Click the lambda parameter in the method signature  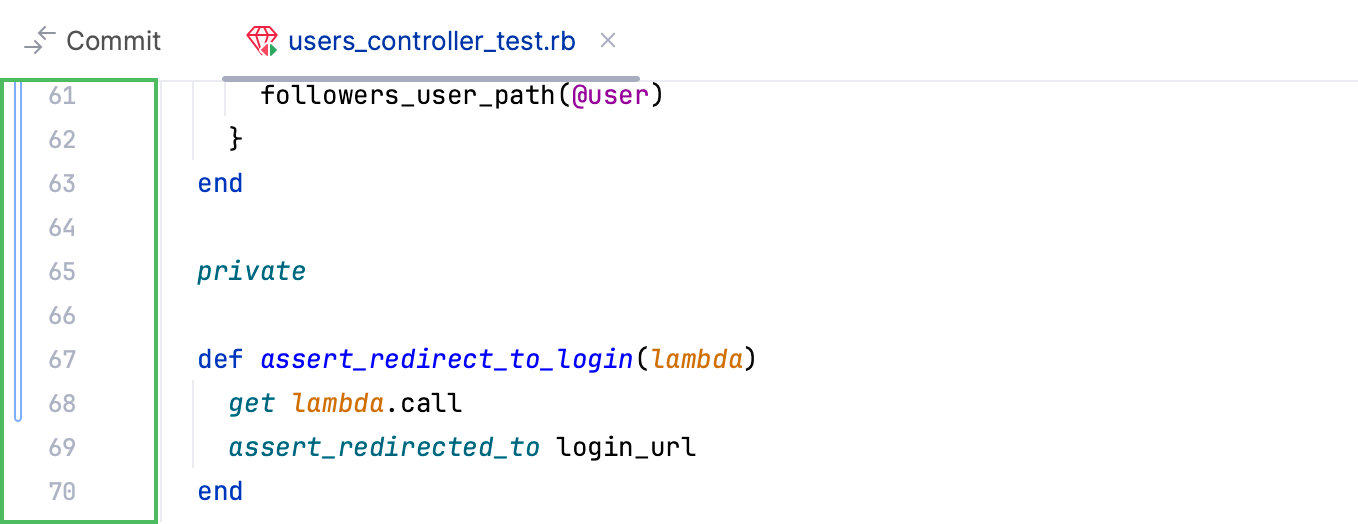(x=697, y=359)
